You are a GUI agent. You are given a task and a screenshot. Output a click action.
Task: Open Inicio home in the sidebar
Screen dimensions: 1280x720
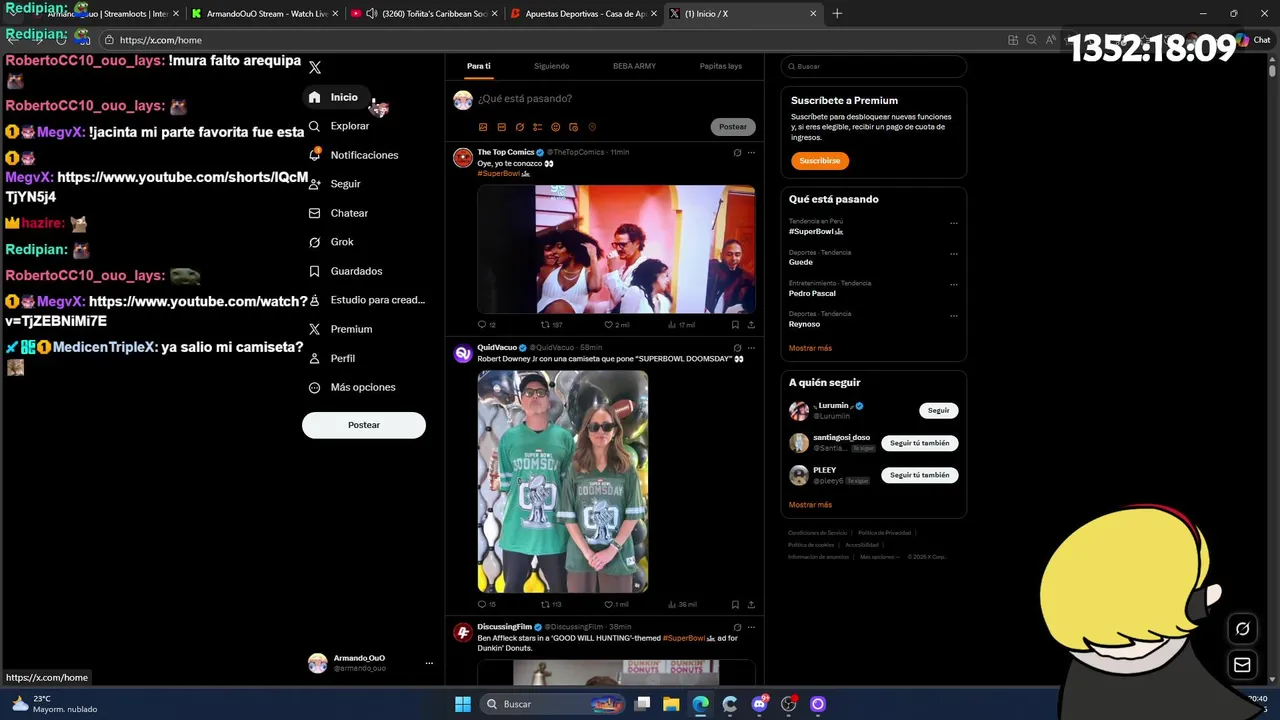click(x=334, y=97)
